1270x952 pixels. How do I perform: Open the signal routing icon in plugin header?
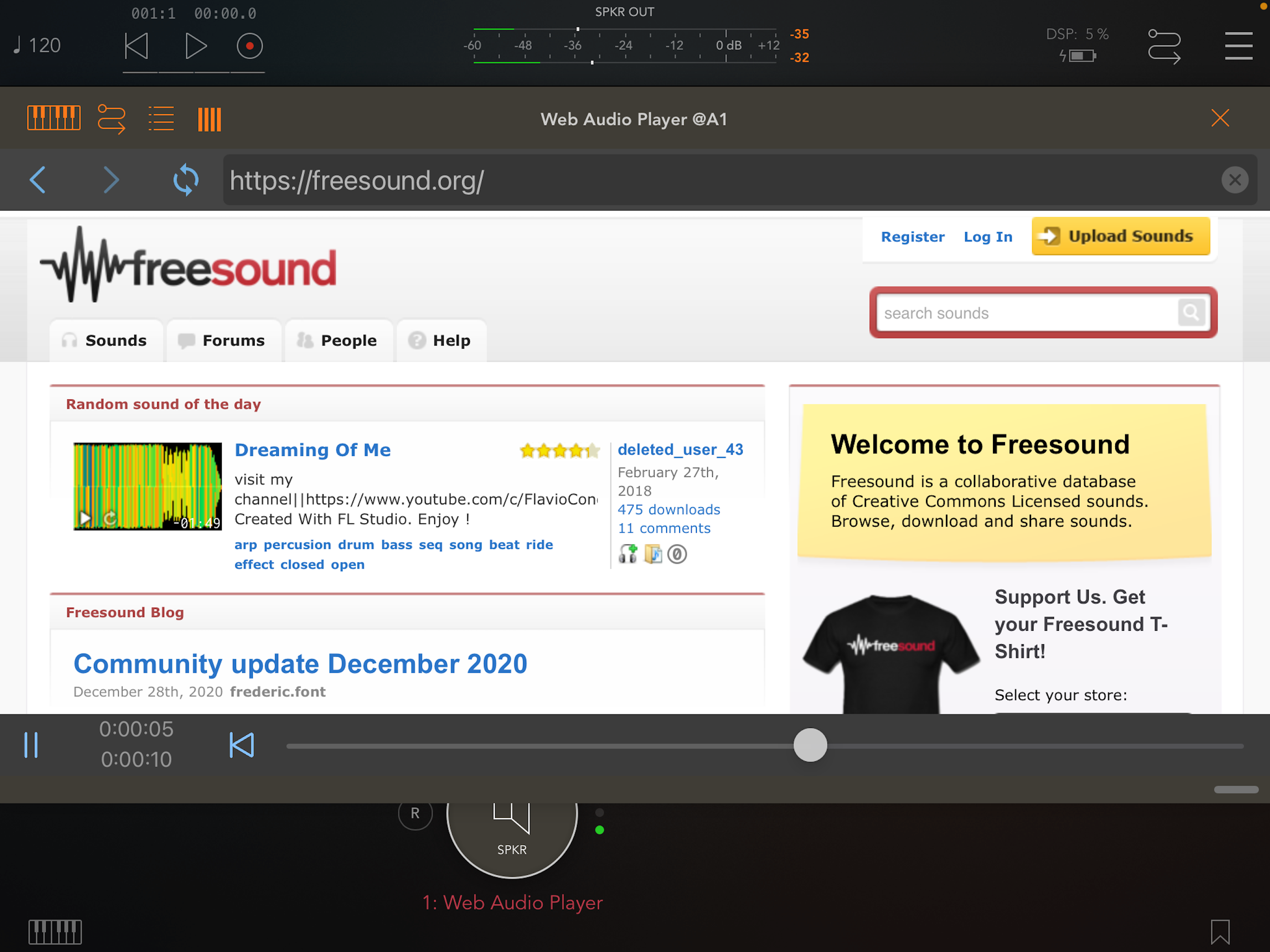pyautogui.click(x=112, y=119)
